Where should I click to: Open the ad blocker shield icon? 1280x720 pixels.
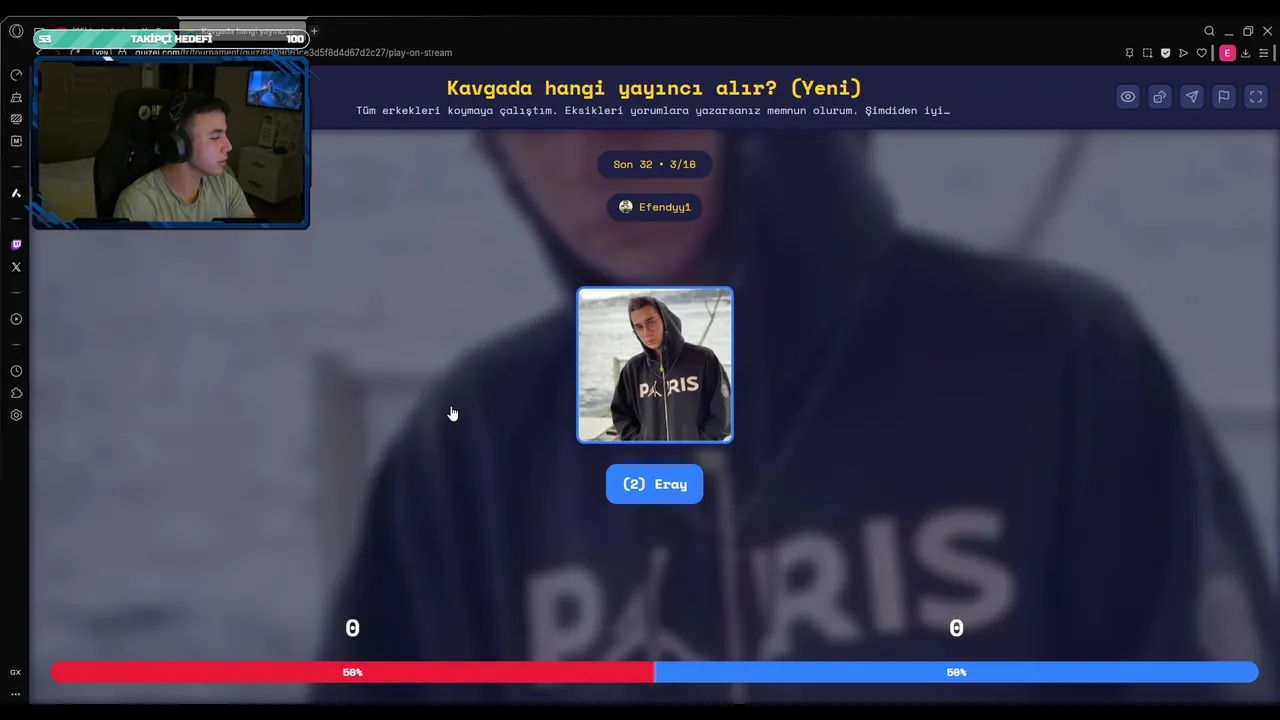click(1165, 53)
